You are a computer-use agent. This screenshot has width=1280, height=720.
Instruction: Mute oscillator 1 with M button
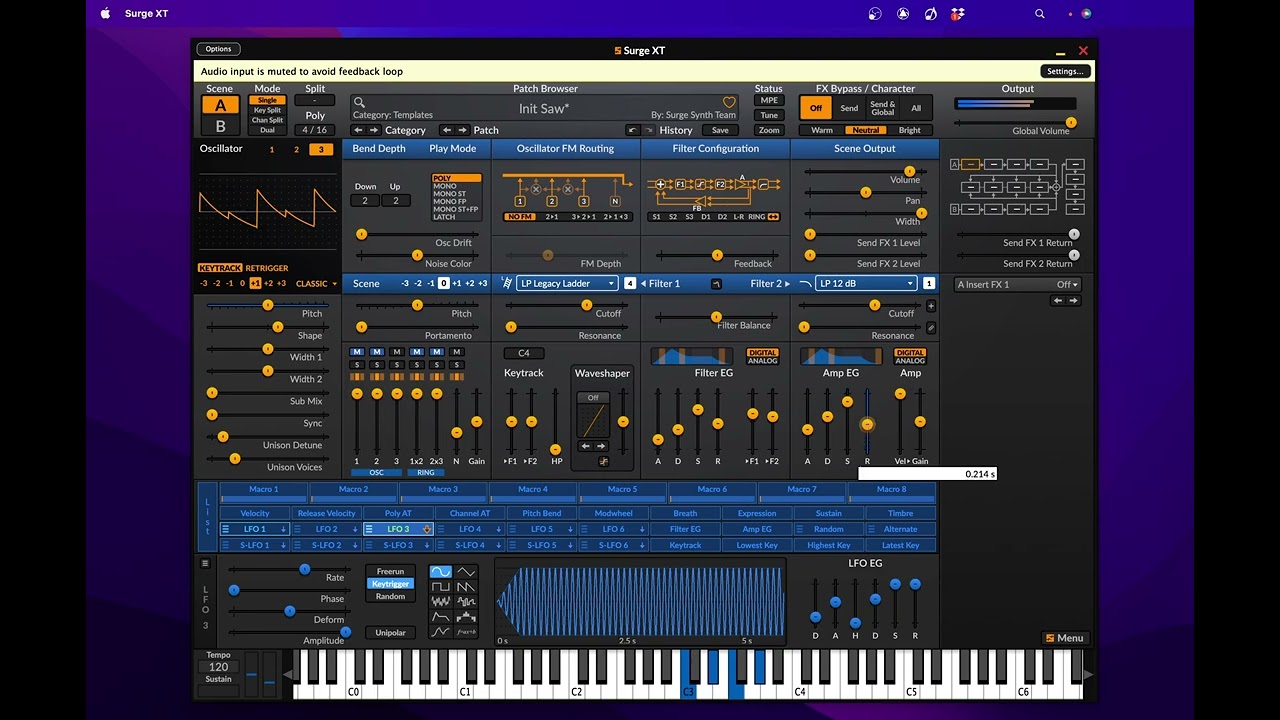pos(357,352)
